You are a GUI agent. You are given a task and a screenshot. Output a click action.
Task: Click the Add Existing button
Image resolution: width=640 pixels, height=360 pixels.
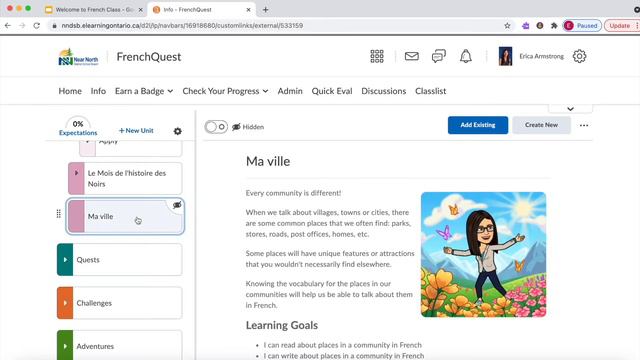click(478, 125)
